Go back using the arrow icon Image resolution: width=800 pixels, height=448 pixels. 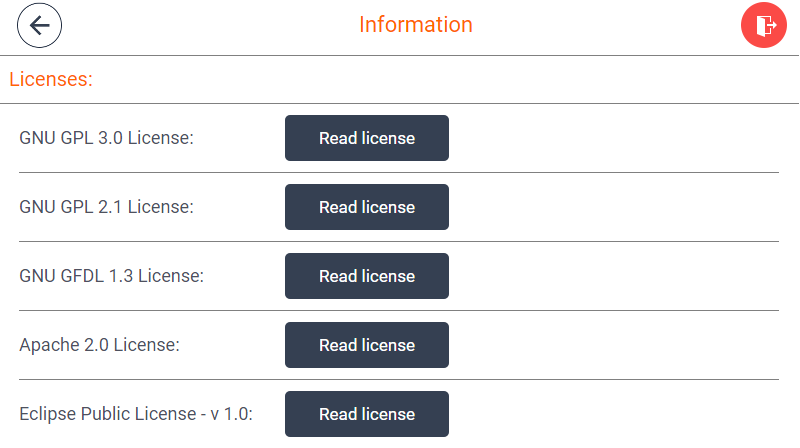[39, 25]
